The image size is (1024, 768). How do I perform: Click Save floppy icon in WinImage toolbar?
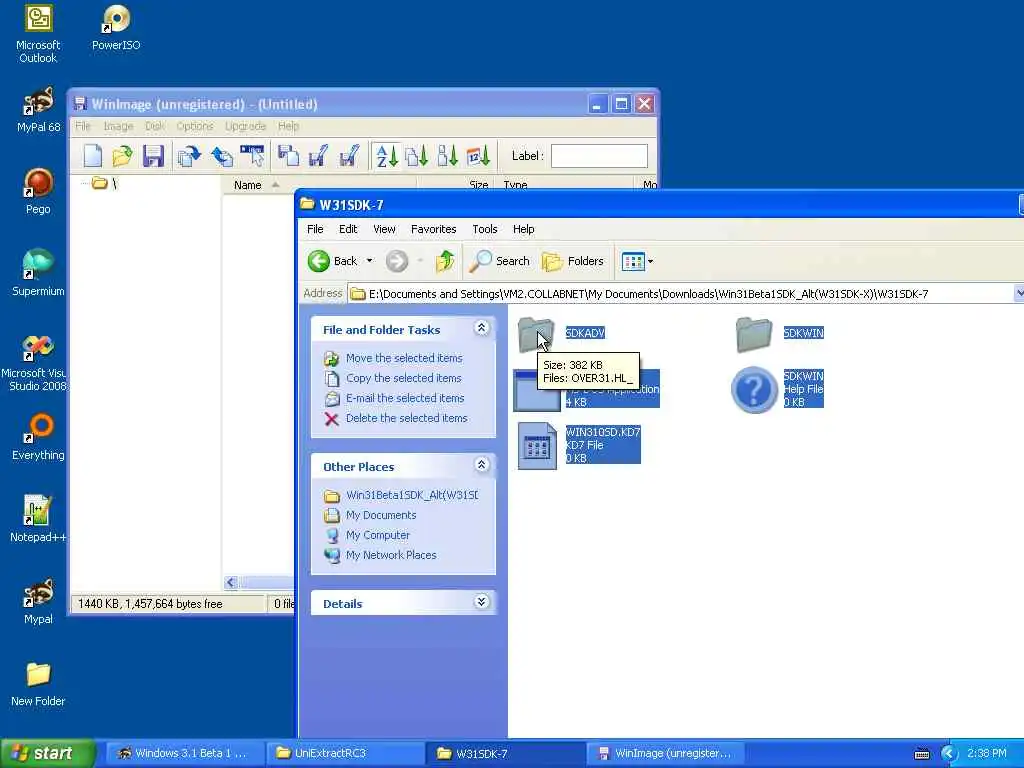pos(153,156)
